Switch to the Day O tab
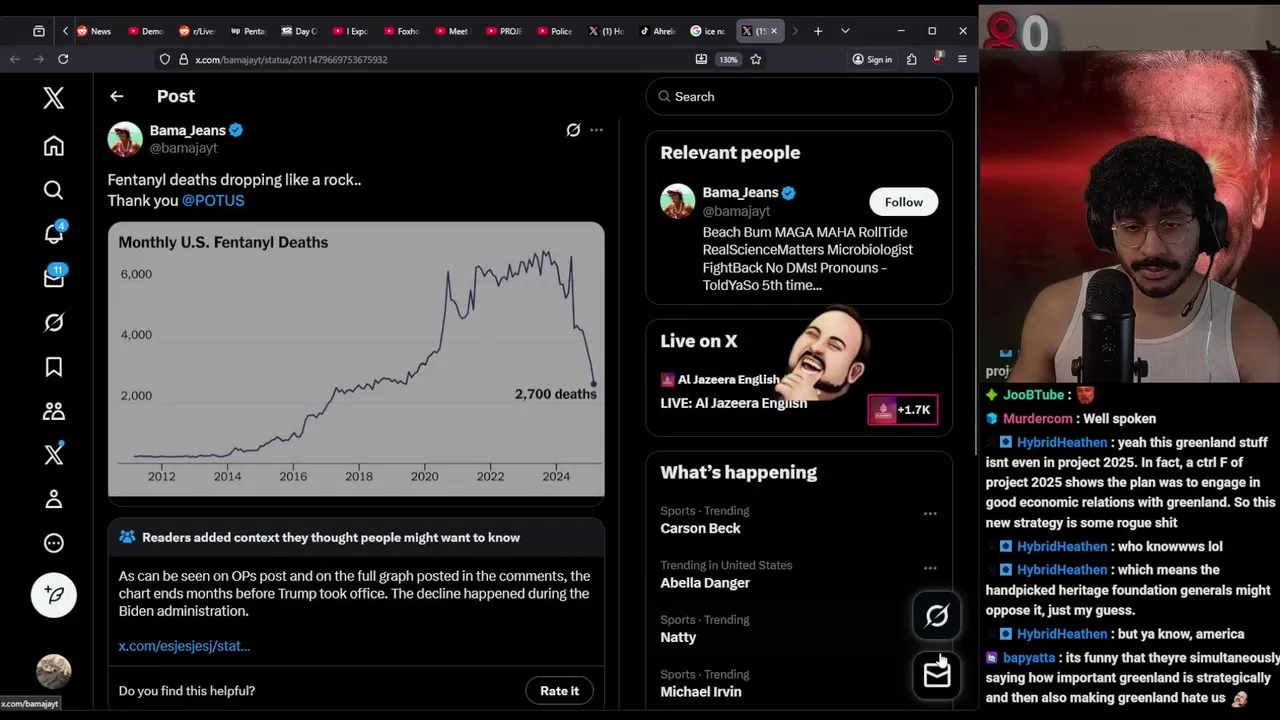 pyautogui.click(x=299, y=31)
